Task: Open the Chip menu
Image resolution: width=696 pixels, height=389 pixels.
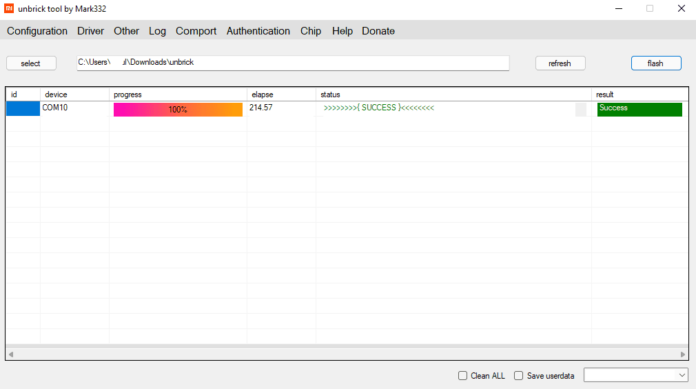Action: tap(311, 31)
